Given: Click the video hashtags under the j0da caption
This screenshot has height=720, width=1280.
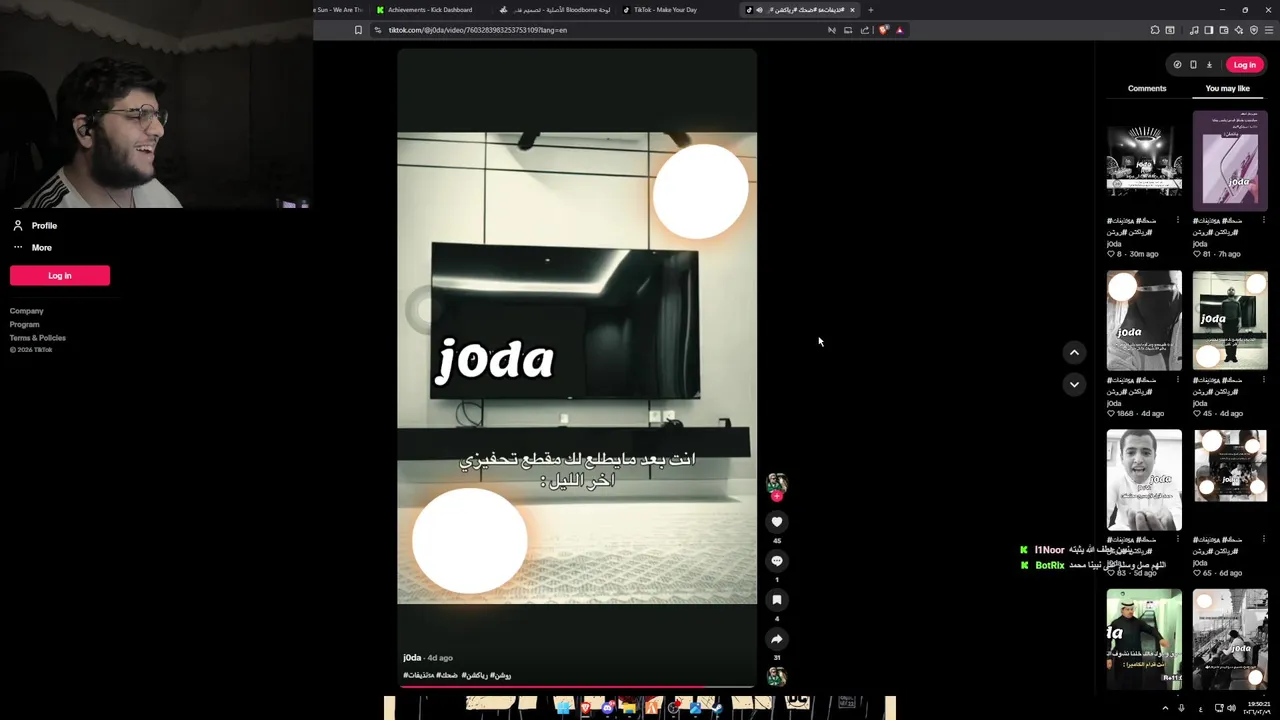Looking at the screenshot, I should point(457,676).
